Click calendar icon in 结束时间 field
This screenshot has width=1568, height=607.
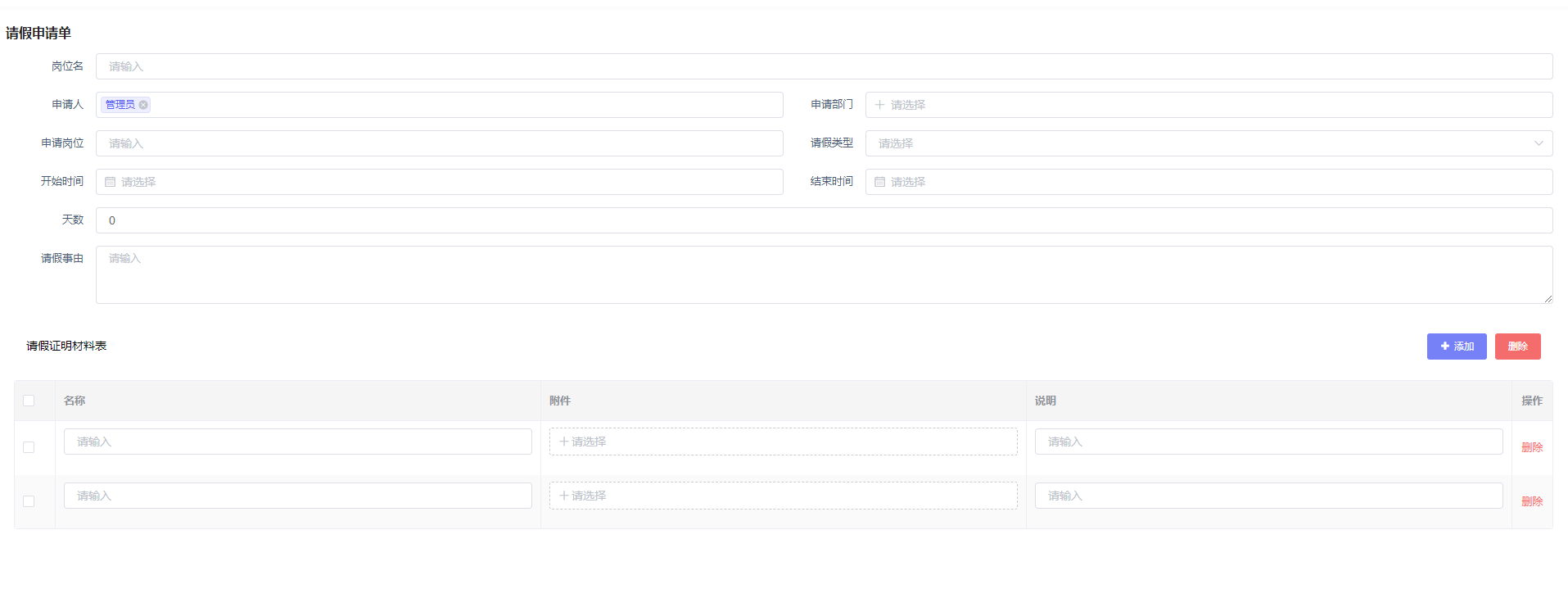(879, 182)
